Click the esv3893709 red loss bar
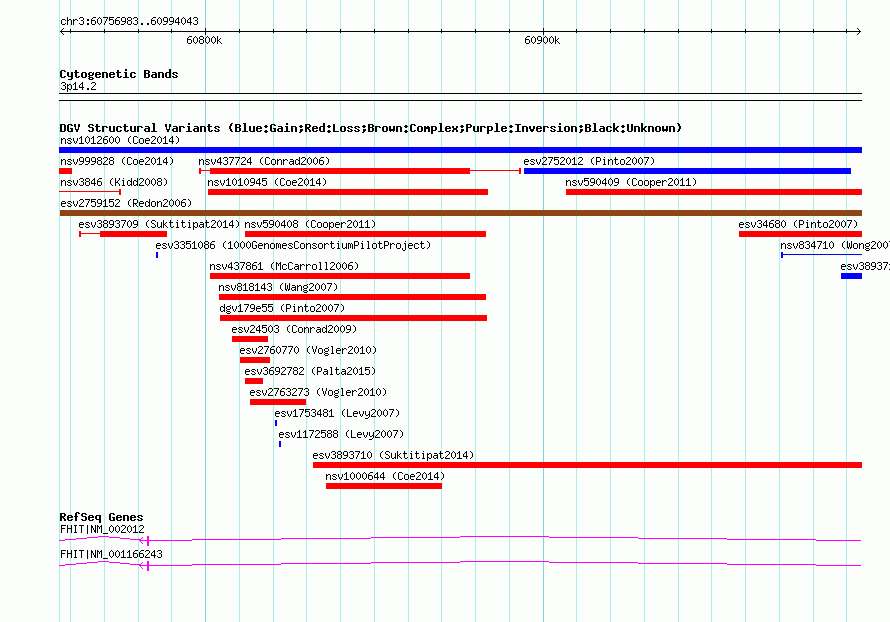Screen dimensions: 890x622 click(x=133, y=234)
